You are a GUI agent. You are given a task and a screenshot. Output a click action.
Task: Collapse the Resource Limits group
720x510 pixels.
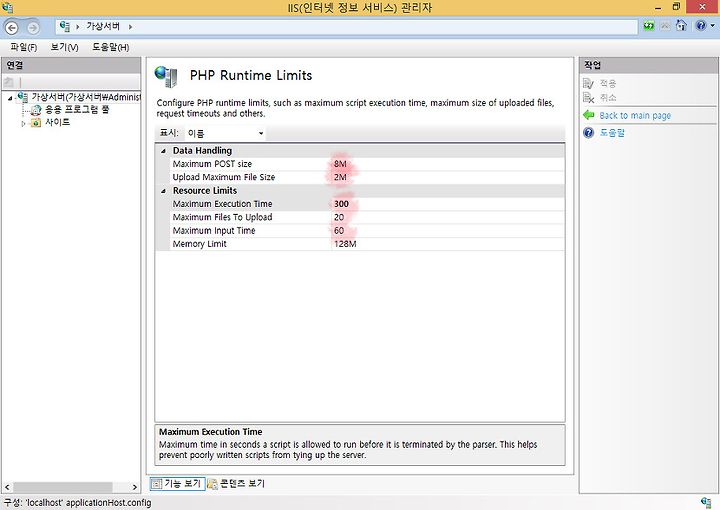click(x=163, y=191)
